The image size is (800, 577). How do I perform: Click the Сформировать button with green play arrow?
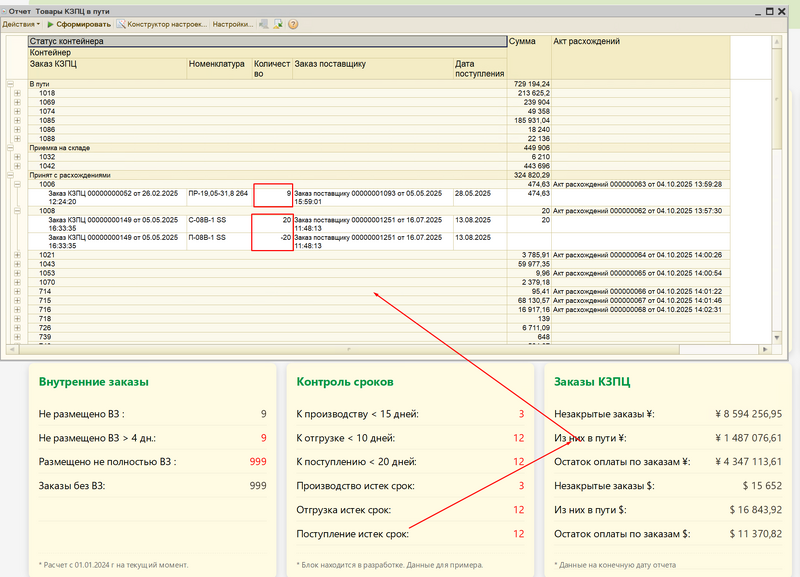click(79, 24)
